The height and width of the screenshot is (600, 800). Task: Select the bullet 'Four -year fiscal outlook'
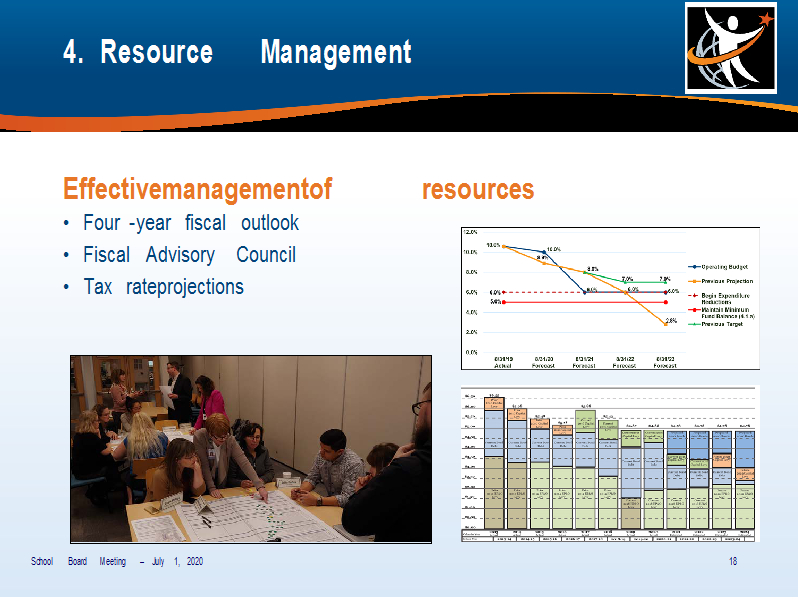click(x=191, y=223)
